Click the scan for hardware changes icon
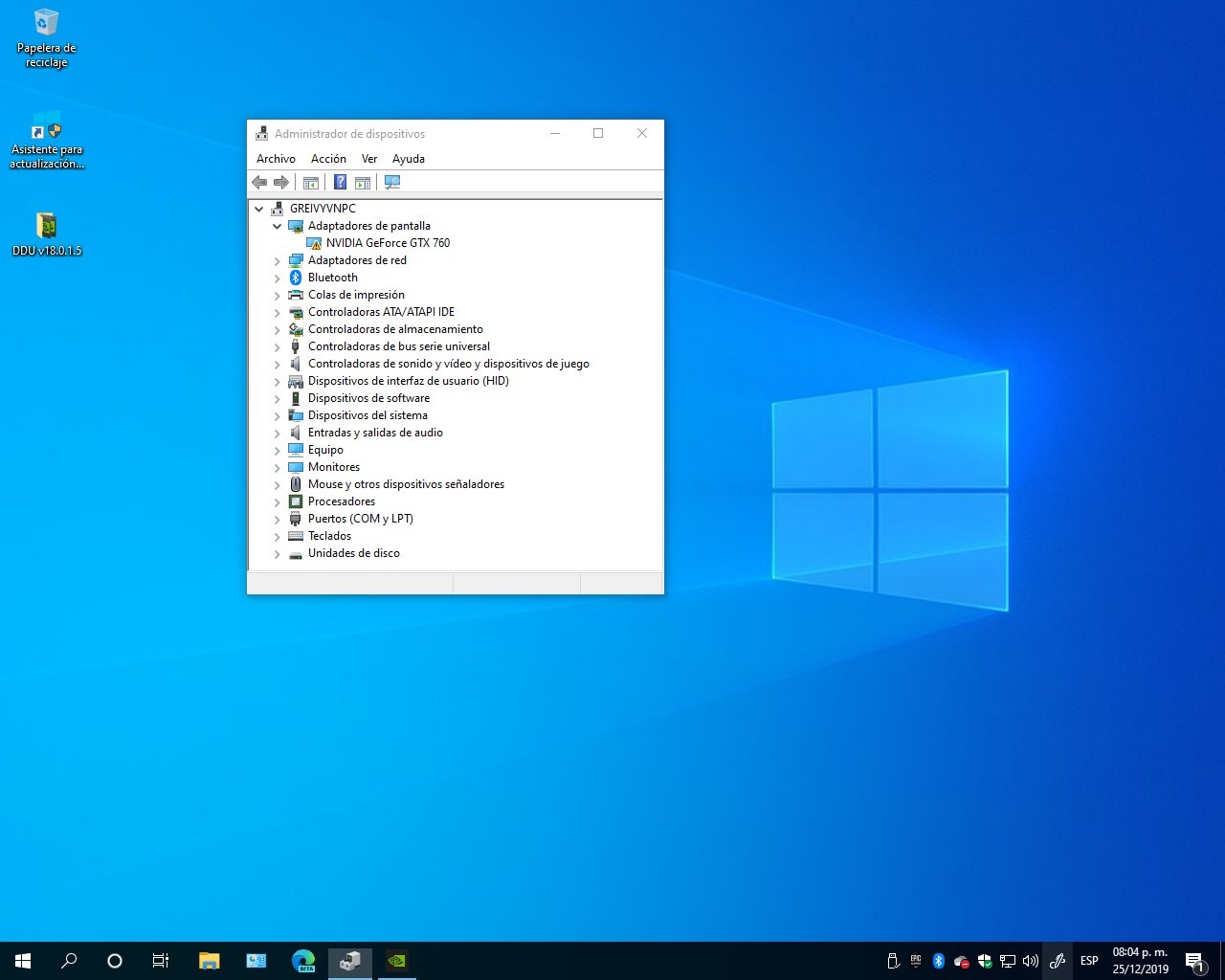 coord(392,182)
